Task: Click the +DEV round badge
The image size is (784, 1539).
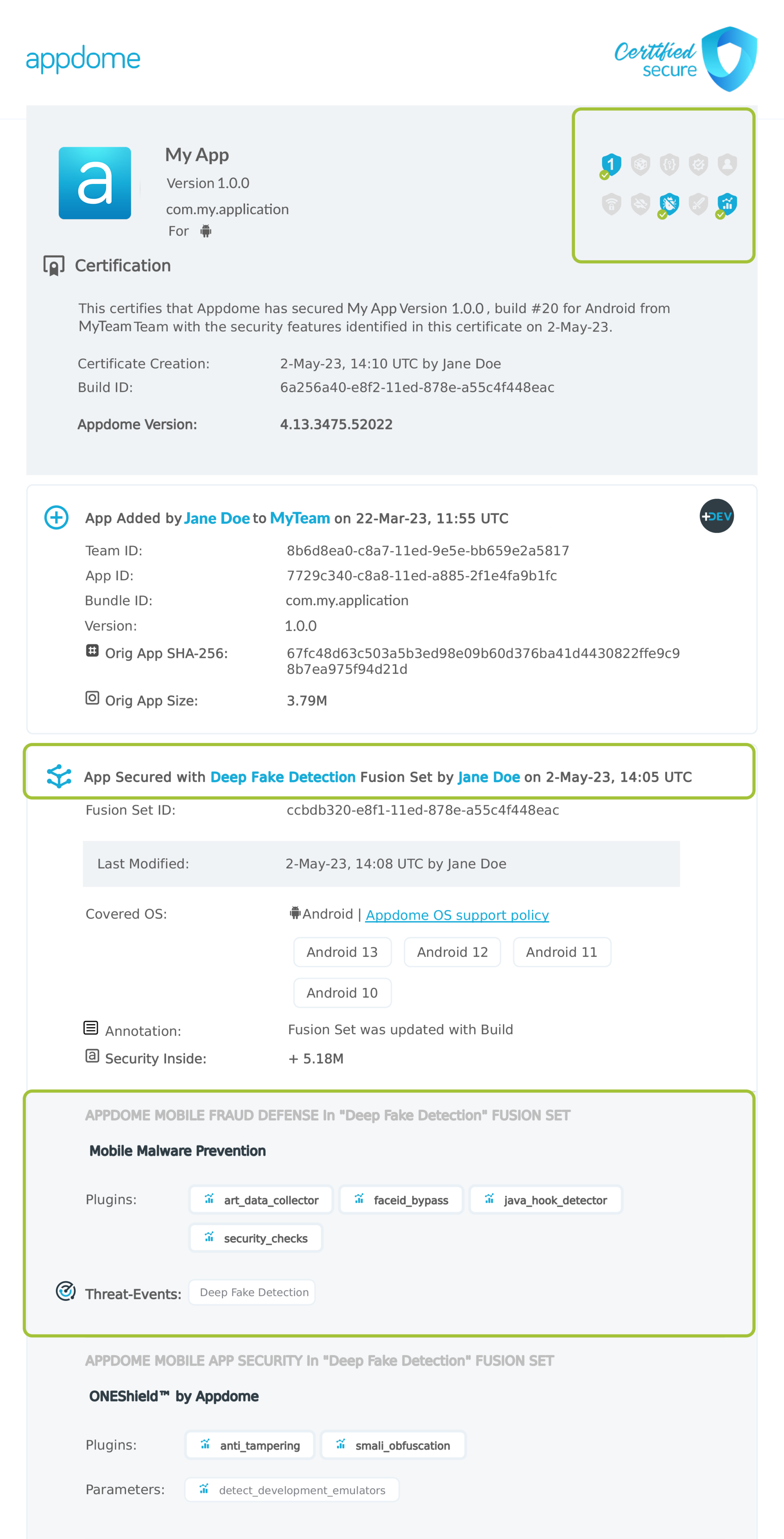Action: [x=716, y=516]
